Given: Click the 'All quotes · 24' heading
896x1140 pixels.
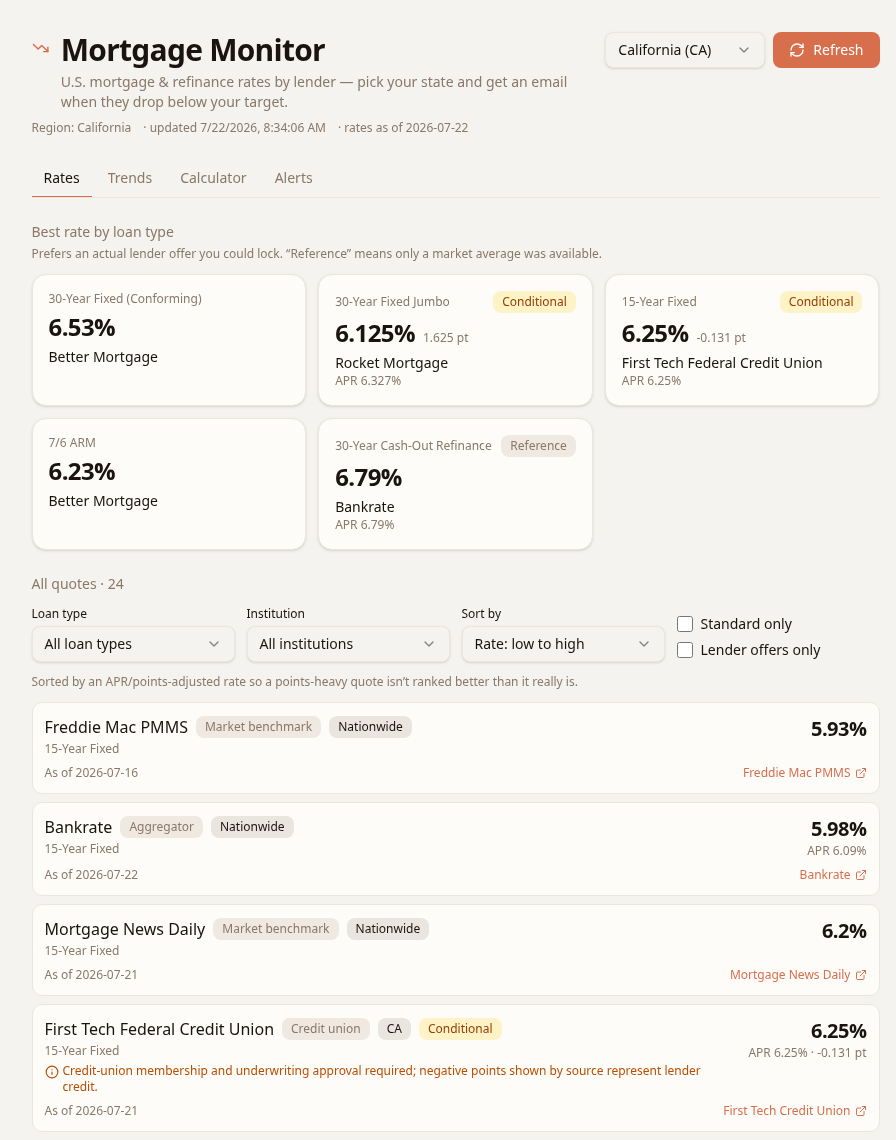Looking at the screenshot, I should pyautogui.click(x=78, y=585).
